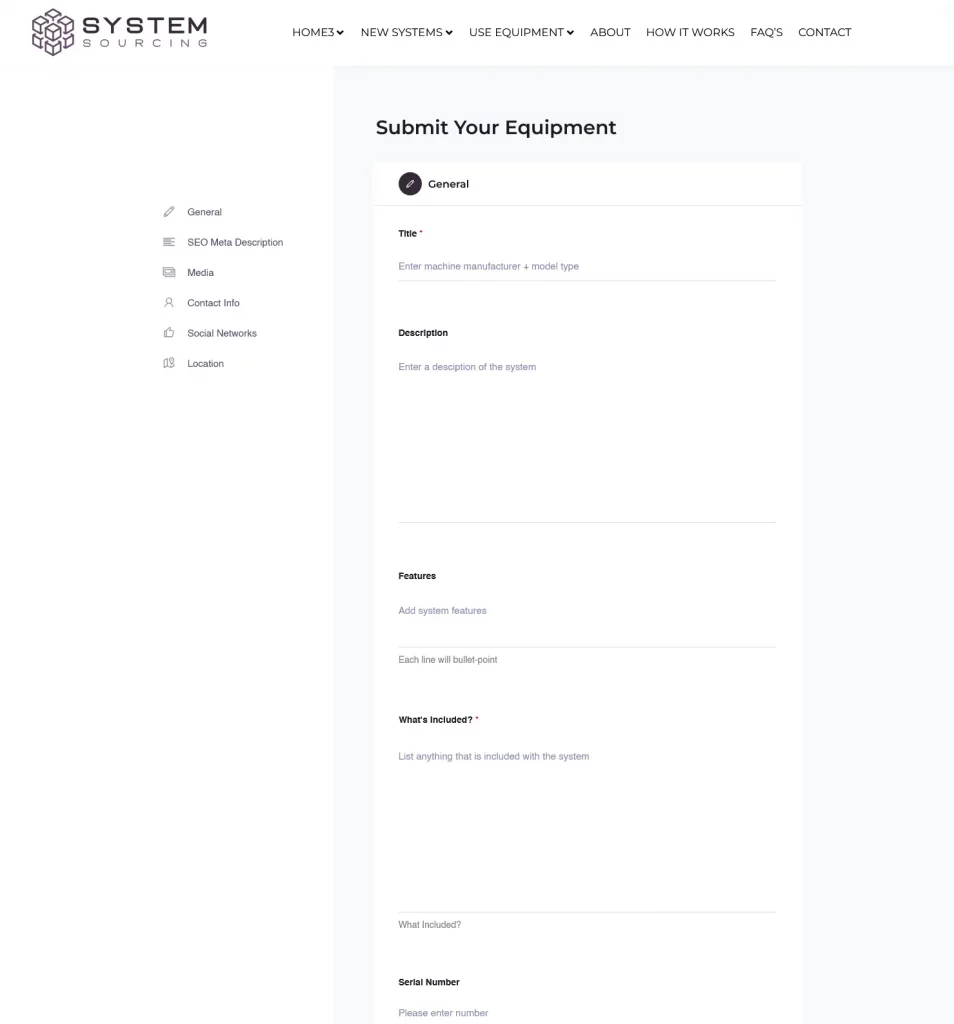
Task: Click the pencil icon beside General heading
Action: (x=410, y=183)
